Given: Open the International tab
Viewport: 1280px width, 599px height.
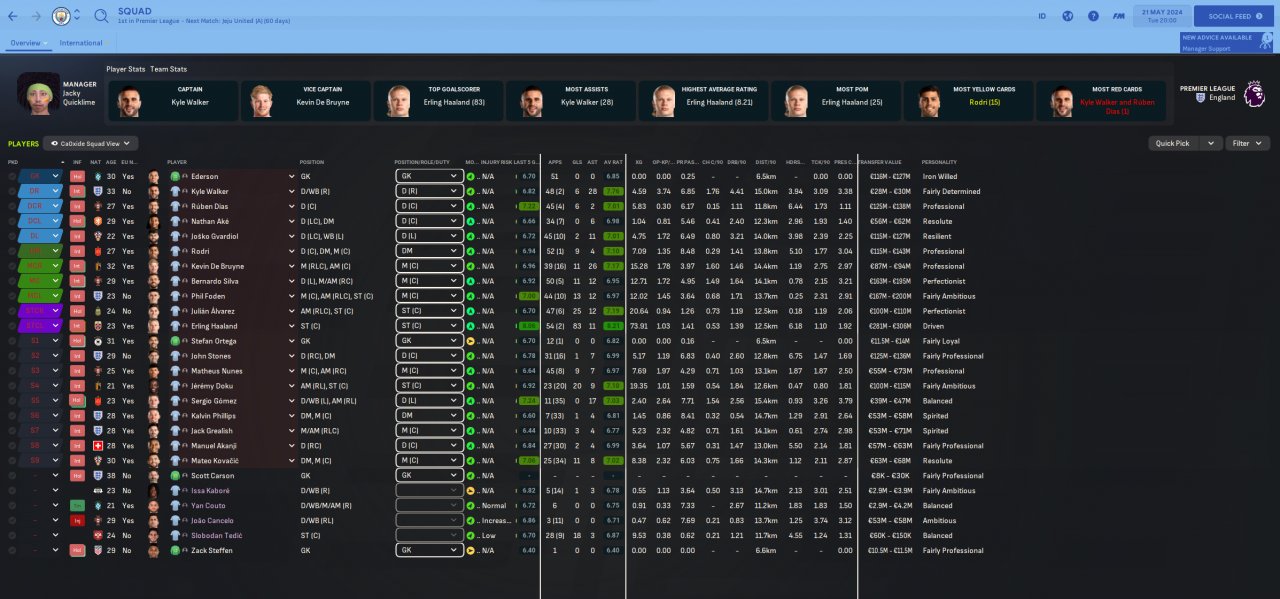Looking at the screenshot, I should pos(81,43).
